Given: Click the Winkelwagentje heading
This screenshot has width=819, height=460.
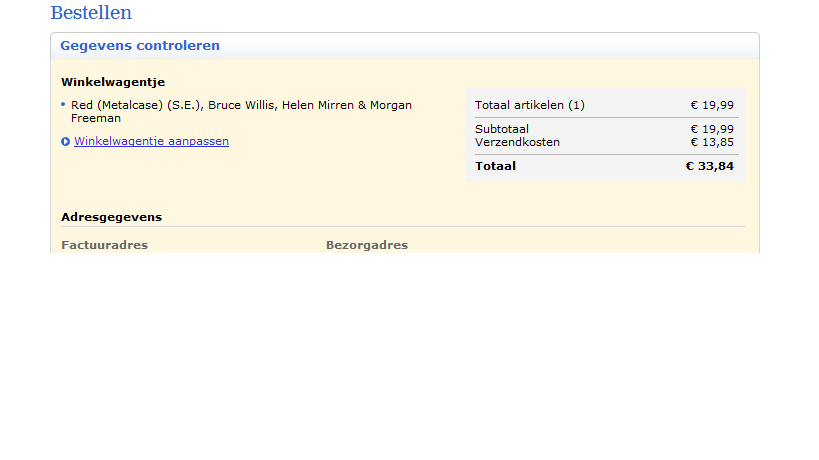Looking at the screenshot, I should (113, 82).
